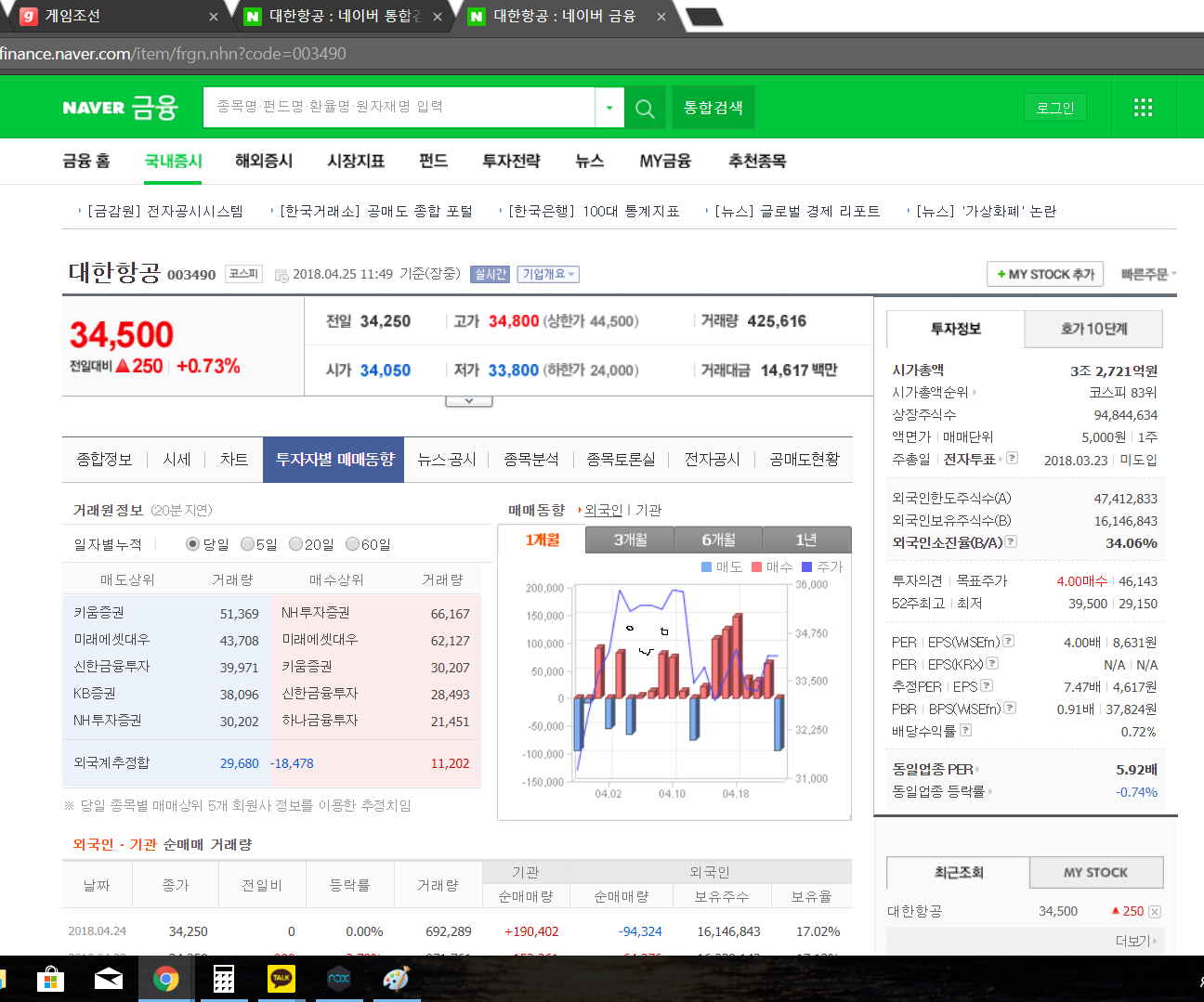1204x1002 pixels.
Task: Choose the 60일 radio button
Action: (352, 544)
